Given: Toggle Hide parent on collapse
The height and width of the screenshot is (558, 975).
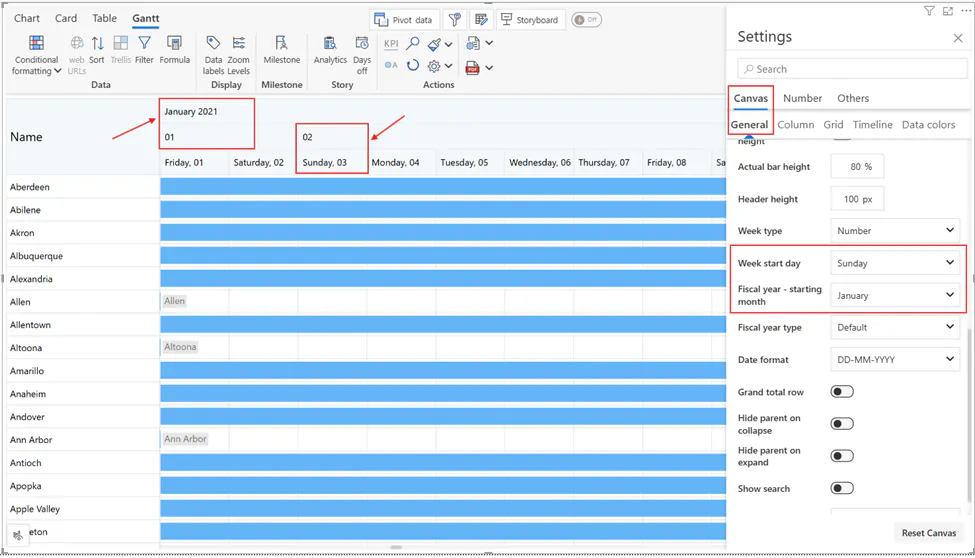Looking at the screenshot, I should point(842,424).
